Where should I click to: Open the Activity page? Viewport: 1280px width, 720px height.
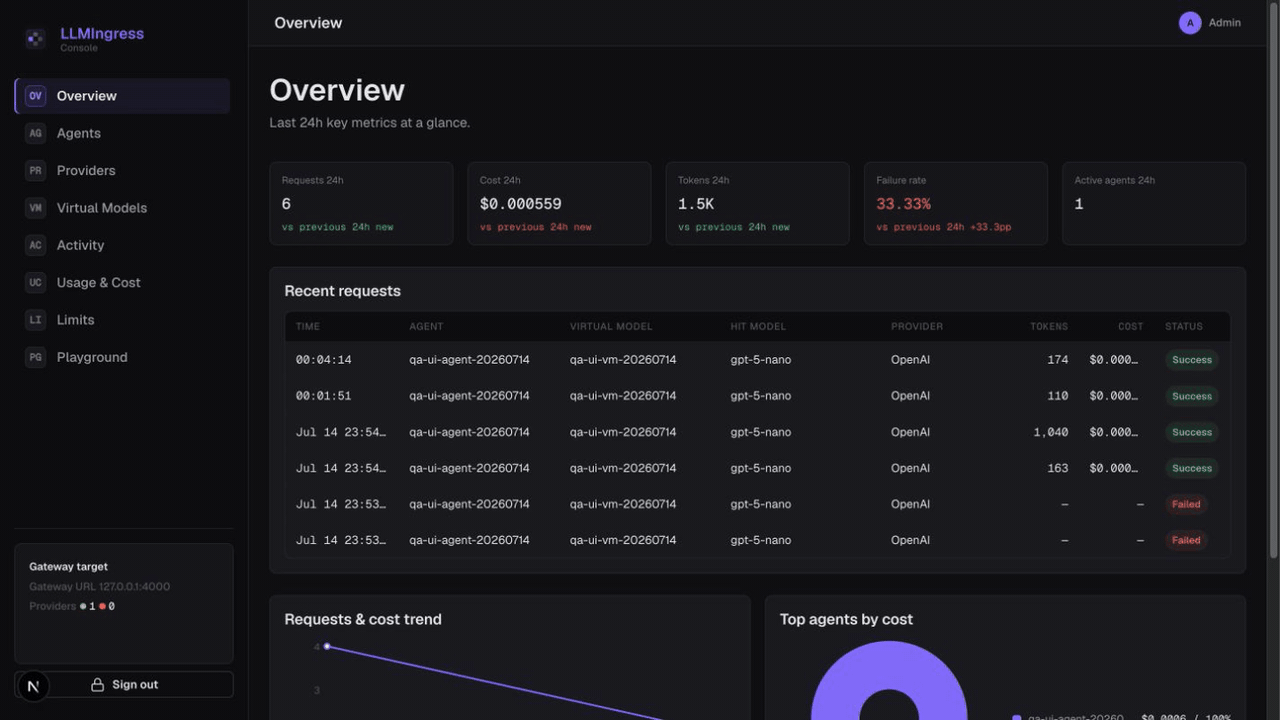pos(122,245)
